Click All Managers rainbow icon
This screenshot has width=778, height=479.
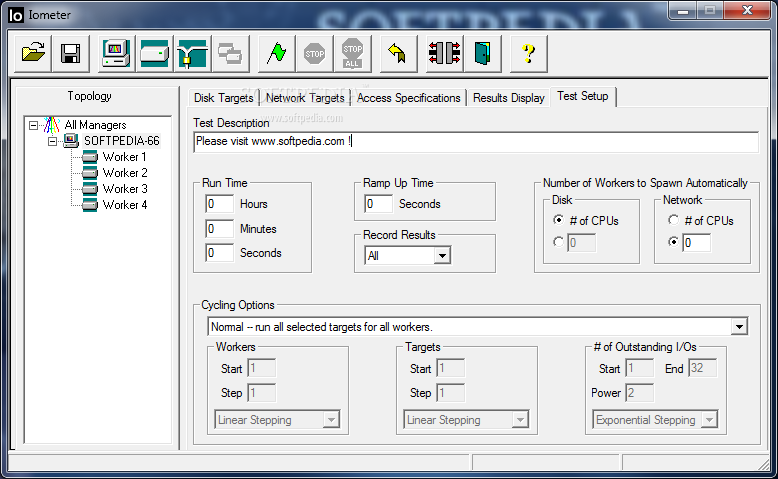click(x=52, y=125)
